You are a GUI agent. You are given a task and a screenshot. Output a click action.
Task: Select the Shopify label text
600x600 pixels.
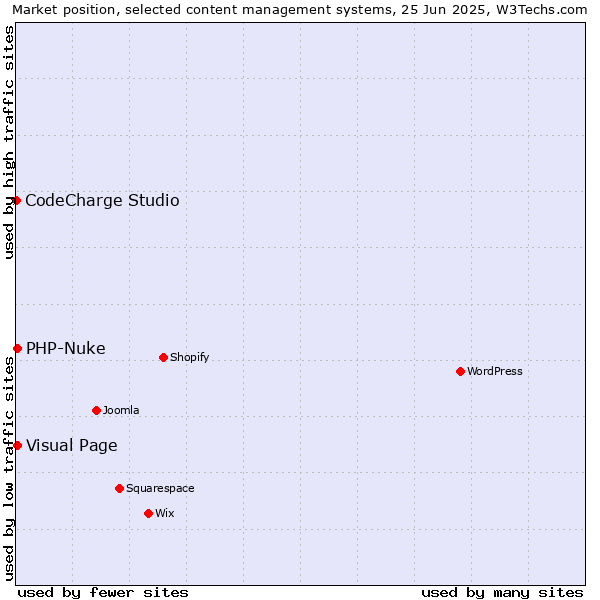(x=189, y=357)
